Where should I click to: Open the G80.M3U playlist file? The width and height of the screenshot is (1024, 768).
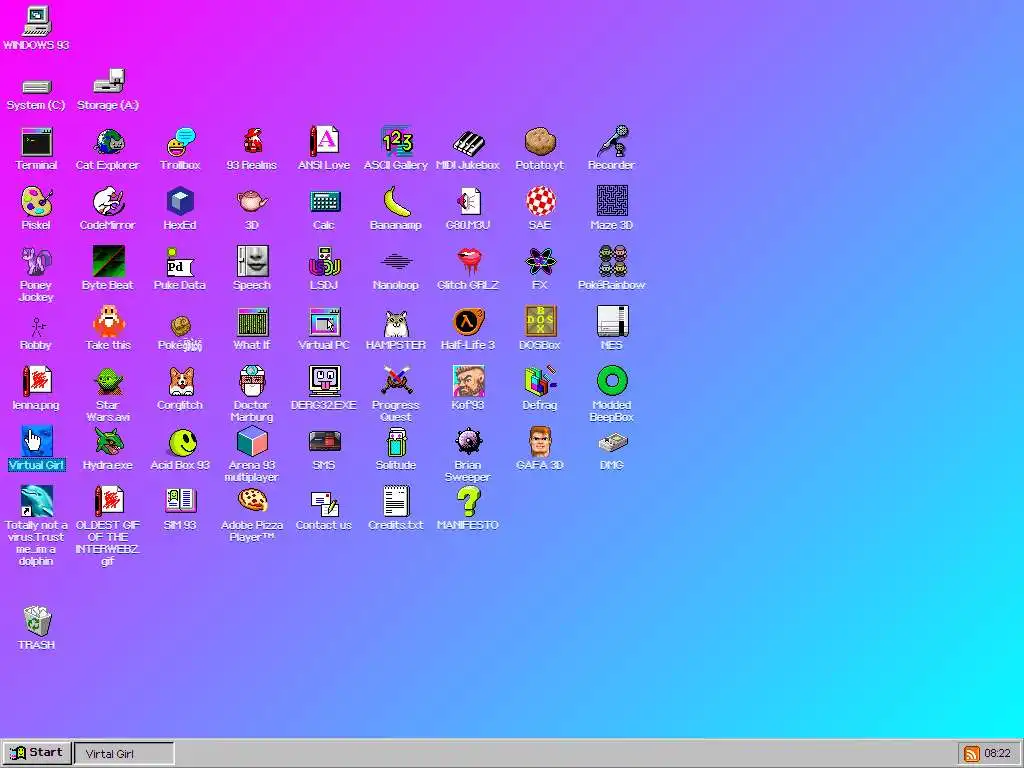[468, 202]
